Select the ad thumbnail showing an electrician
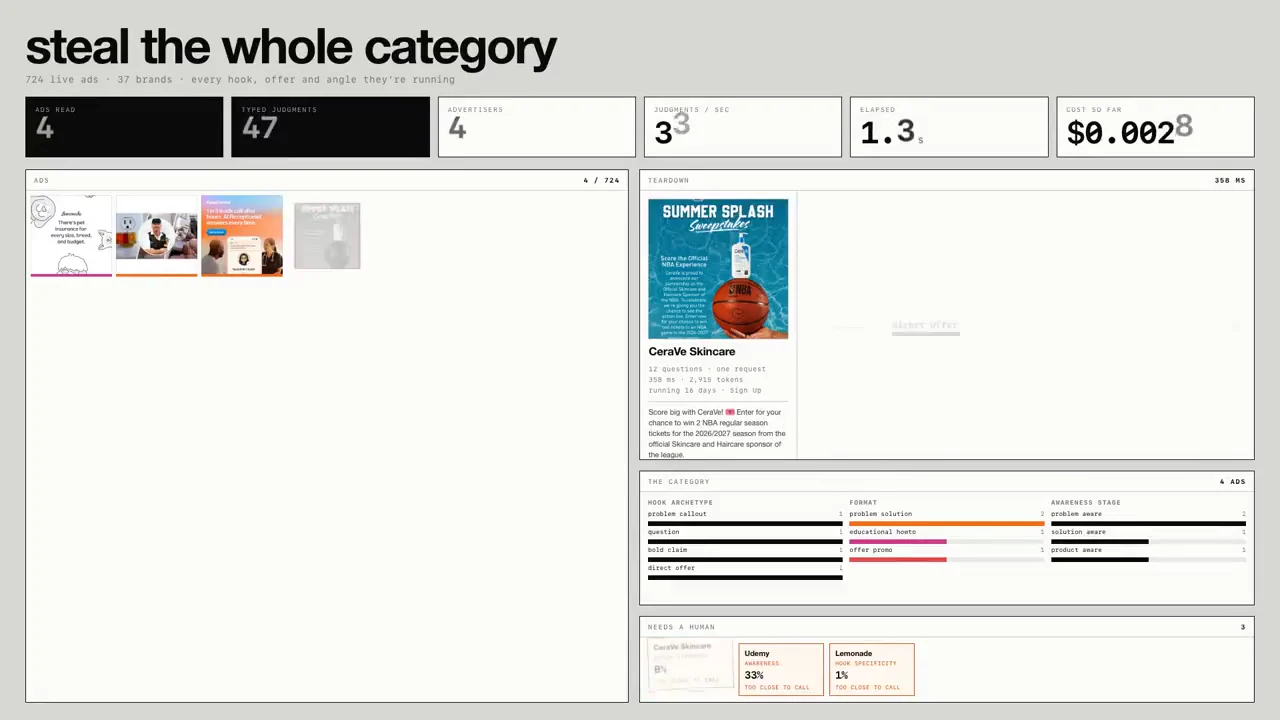The width and height of the screenshot is (1280, 720). (x=157, y=236)
